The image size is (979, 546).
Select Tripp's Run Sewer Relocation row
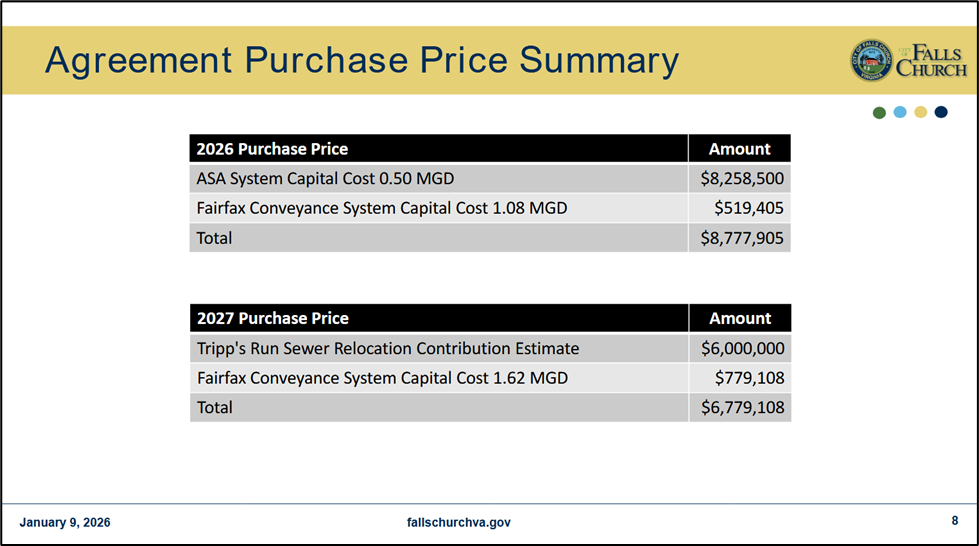pos(388,348)
